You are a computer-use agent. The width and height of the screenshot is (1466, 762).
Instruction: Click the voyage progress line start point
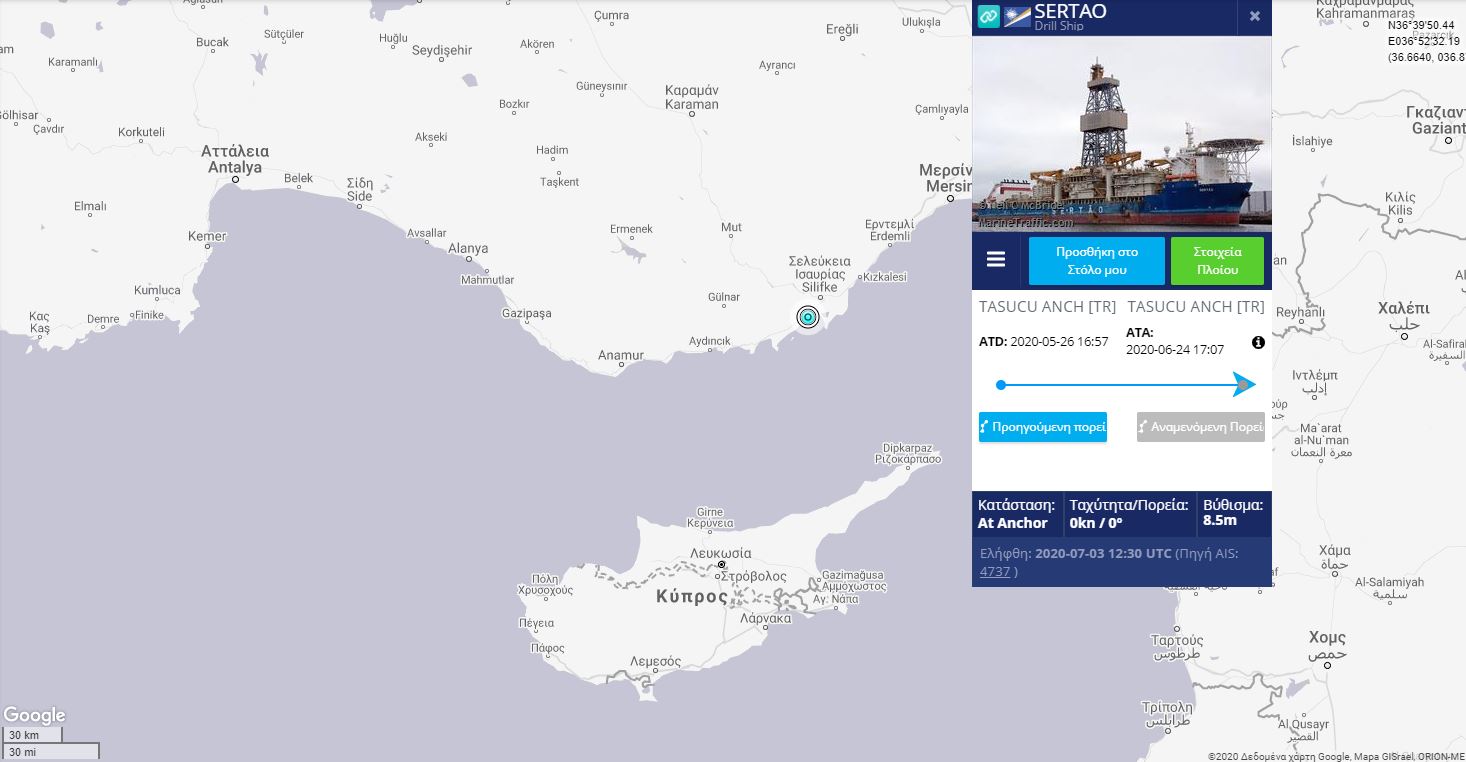1001,385
